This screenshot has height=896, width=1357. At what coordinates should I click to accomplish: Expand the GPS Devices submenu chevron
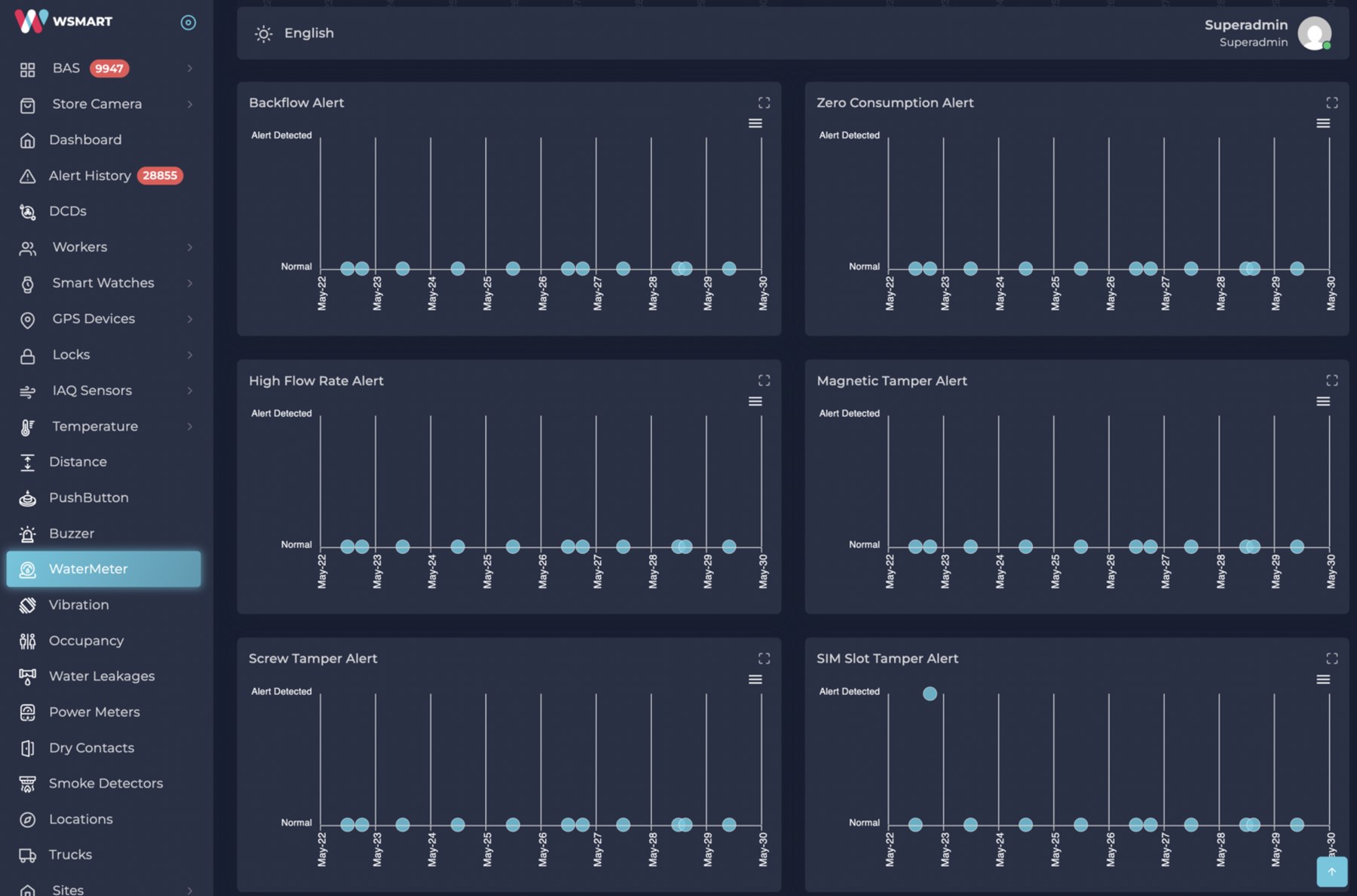tap(190, 319)
